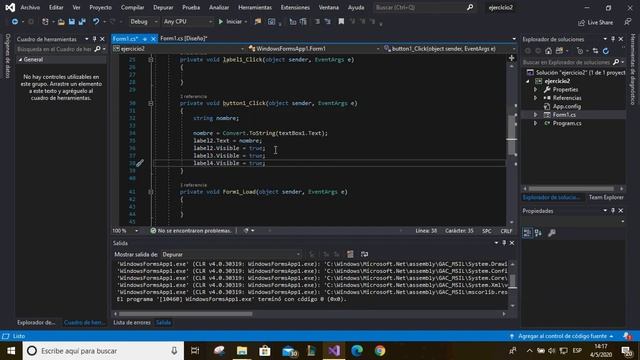
Task: Click the navigate backward toolbar icon
Action: tap(15, 22)
